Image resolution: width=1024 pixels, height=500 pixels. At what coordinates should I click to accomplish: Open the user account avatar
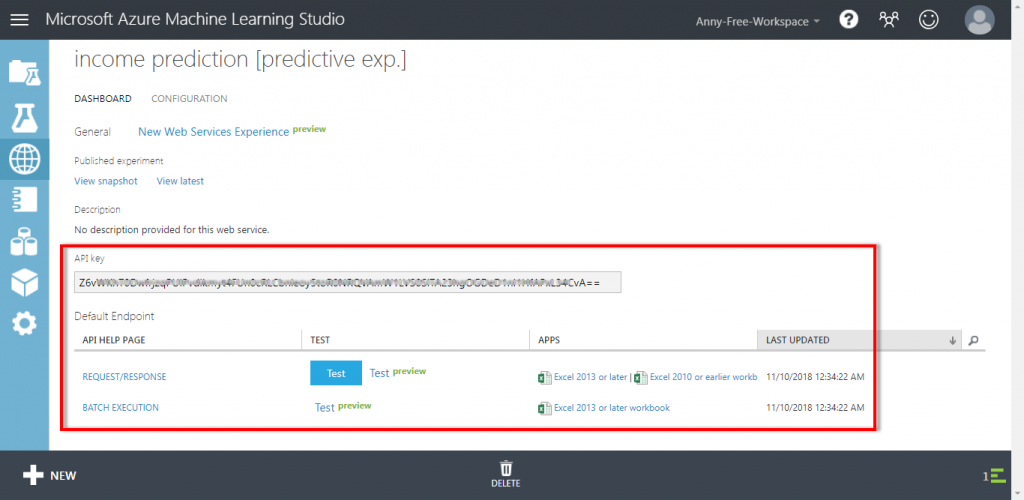980,20
